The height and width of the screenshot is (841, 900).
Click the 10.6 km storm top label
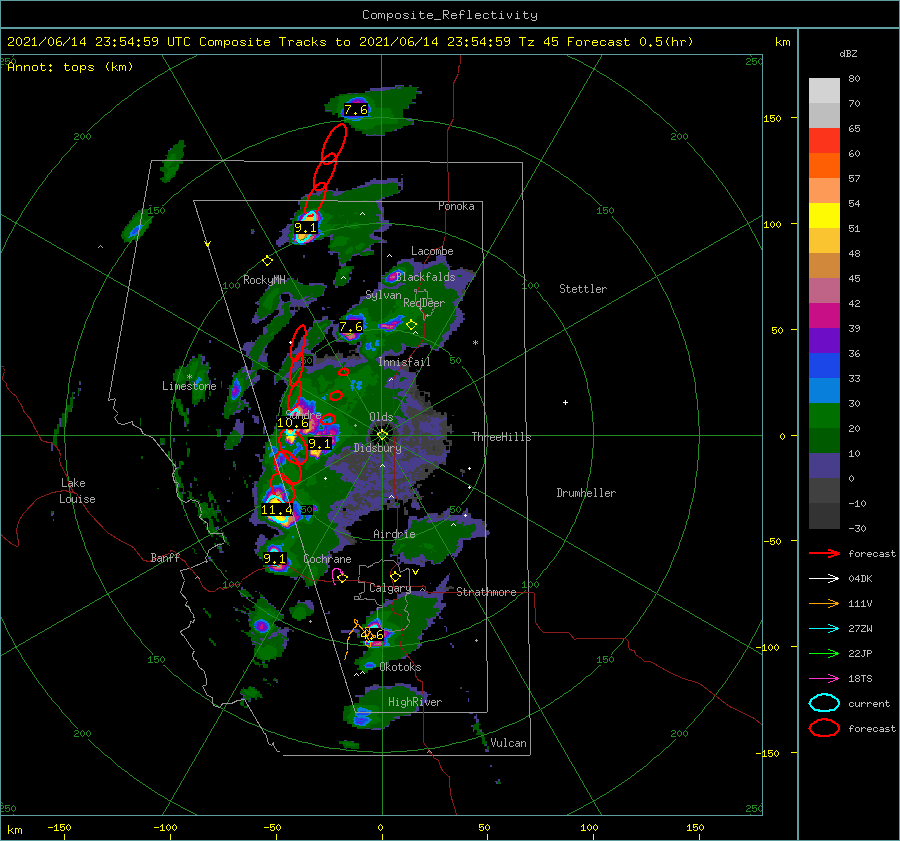(293, 423)
